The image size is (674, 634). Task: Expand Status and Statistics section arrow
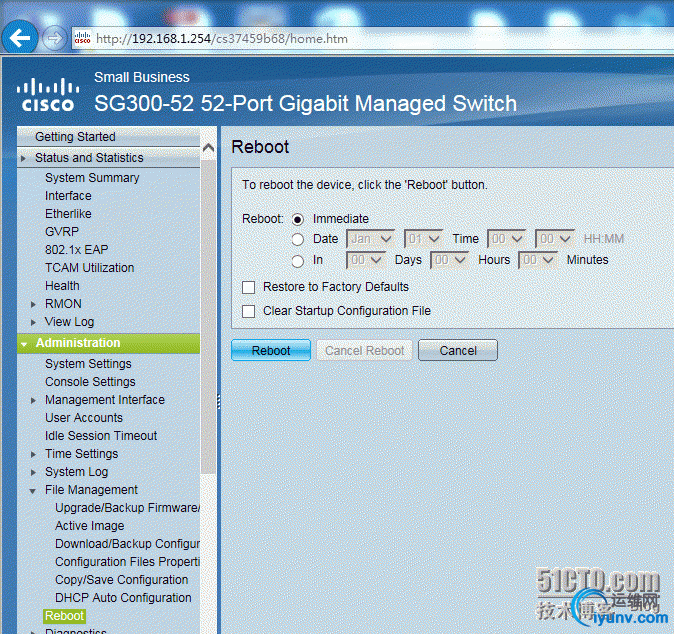[24, 158]
